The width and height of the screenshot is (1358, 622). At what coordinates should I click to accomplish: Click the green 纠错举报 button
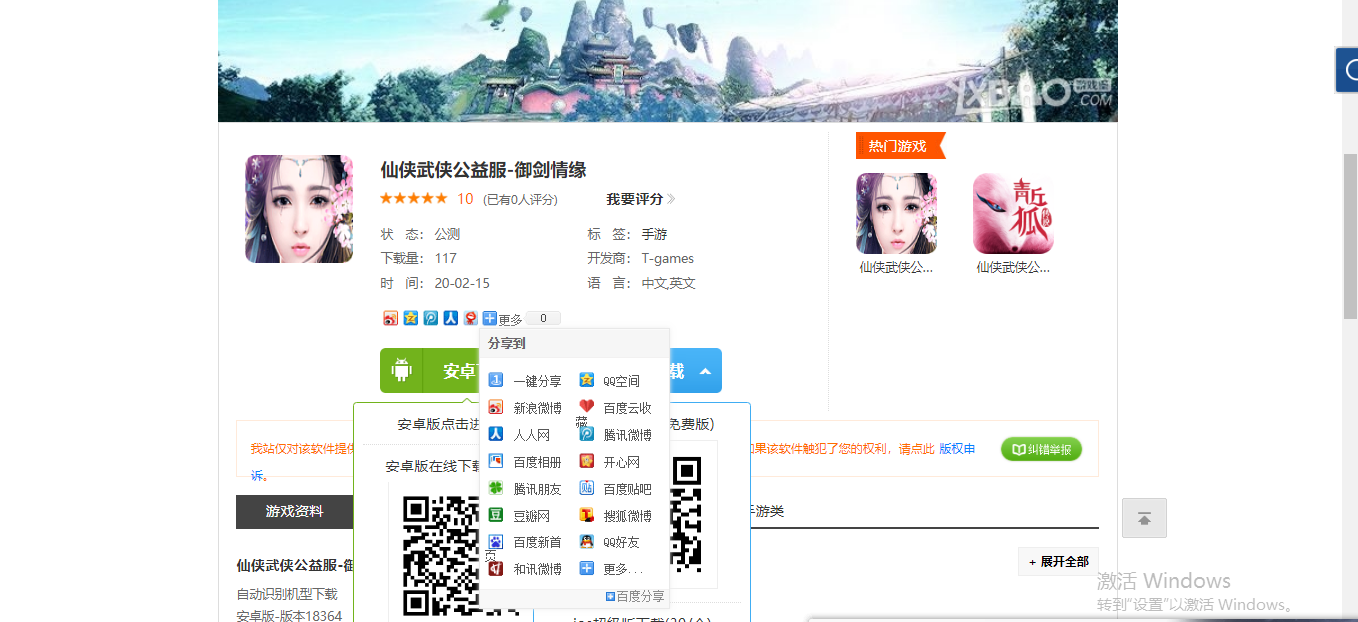pyautogui.click(x=1041, y=450)
